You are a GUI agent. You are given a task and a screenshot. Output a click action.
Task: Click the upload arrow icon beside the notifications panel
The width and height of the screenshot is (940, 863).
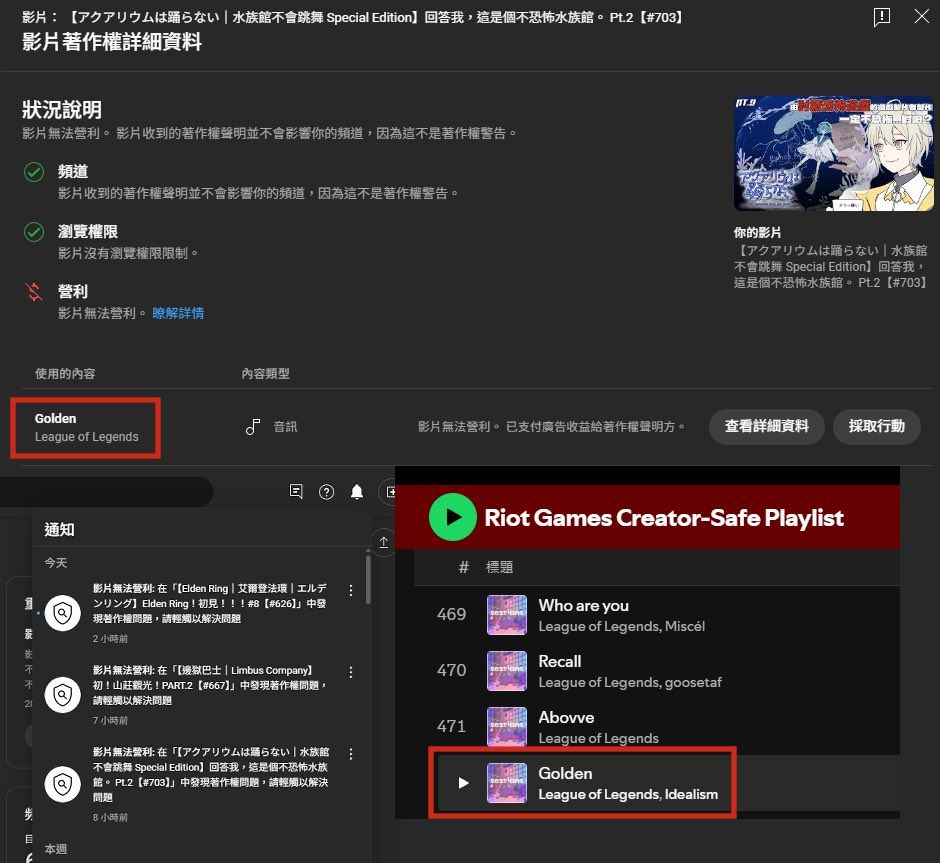click(384, 542)
